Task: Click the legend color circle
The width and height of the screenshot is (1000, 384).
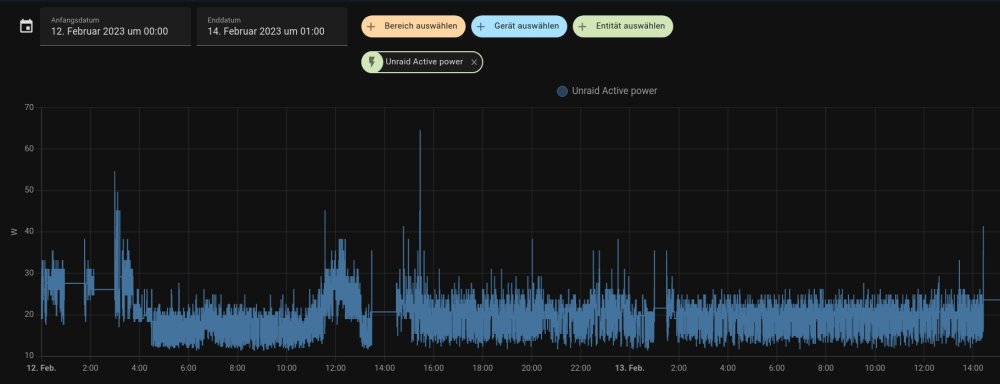Action: 562,91
